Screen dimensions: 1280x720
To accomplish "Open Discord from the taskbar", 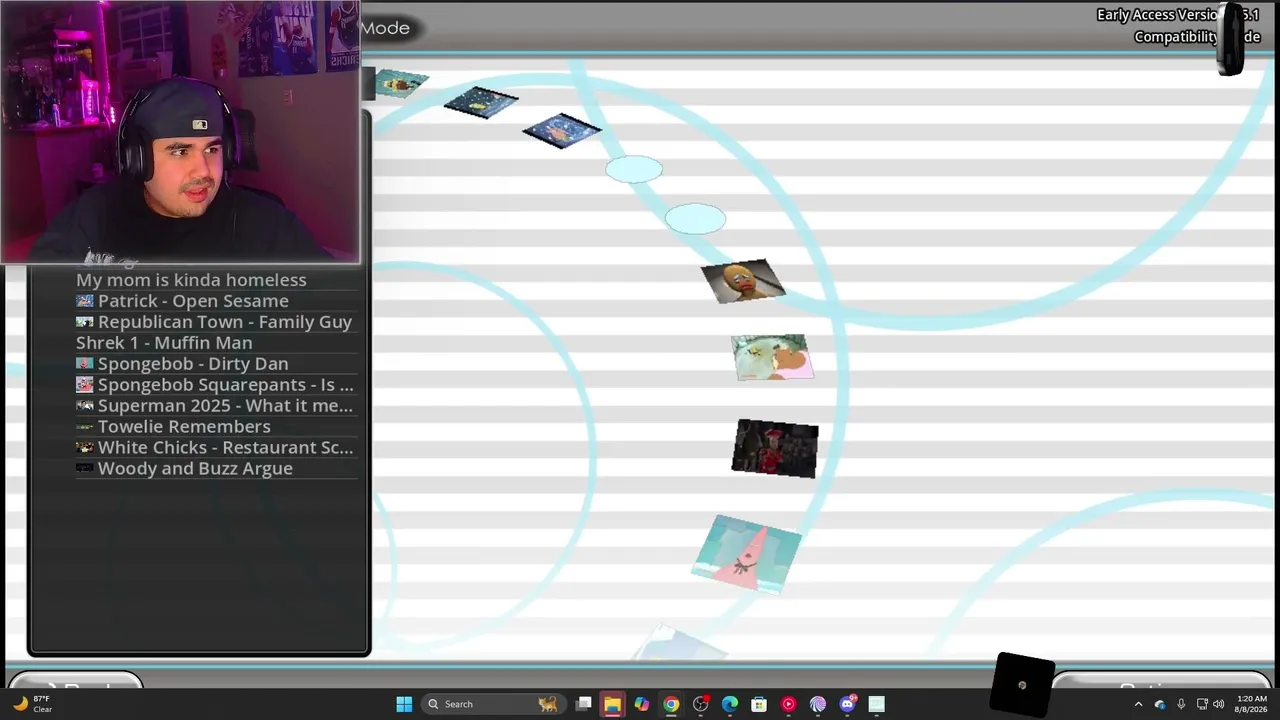I will [847, 704].
